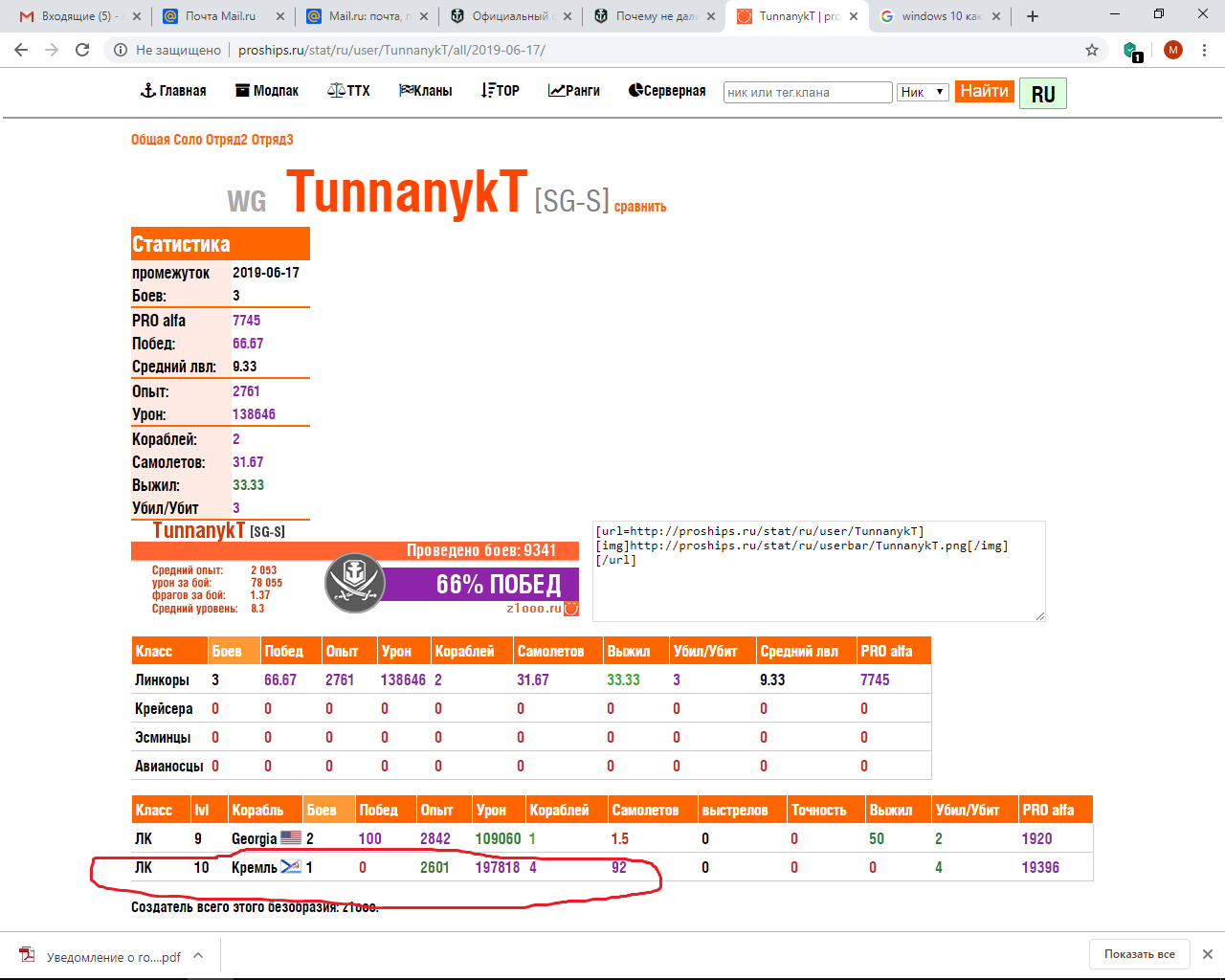Switch to the Почта Mail.ru tab

click(x=221, y=16)
